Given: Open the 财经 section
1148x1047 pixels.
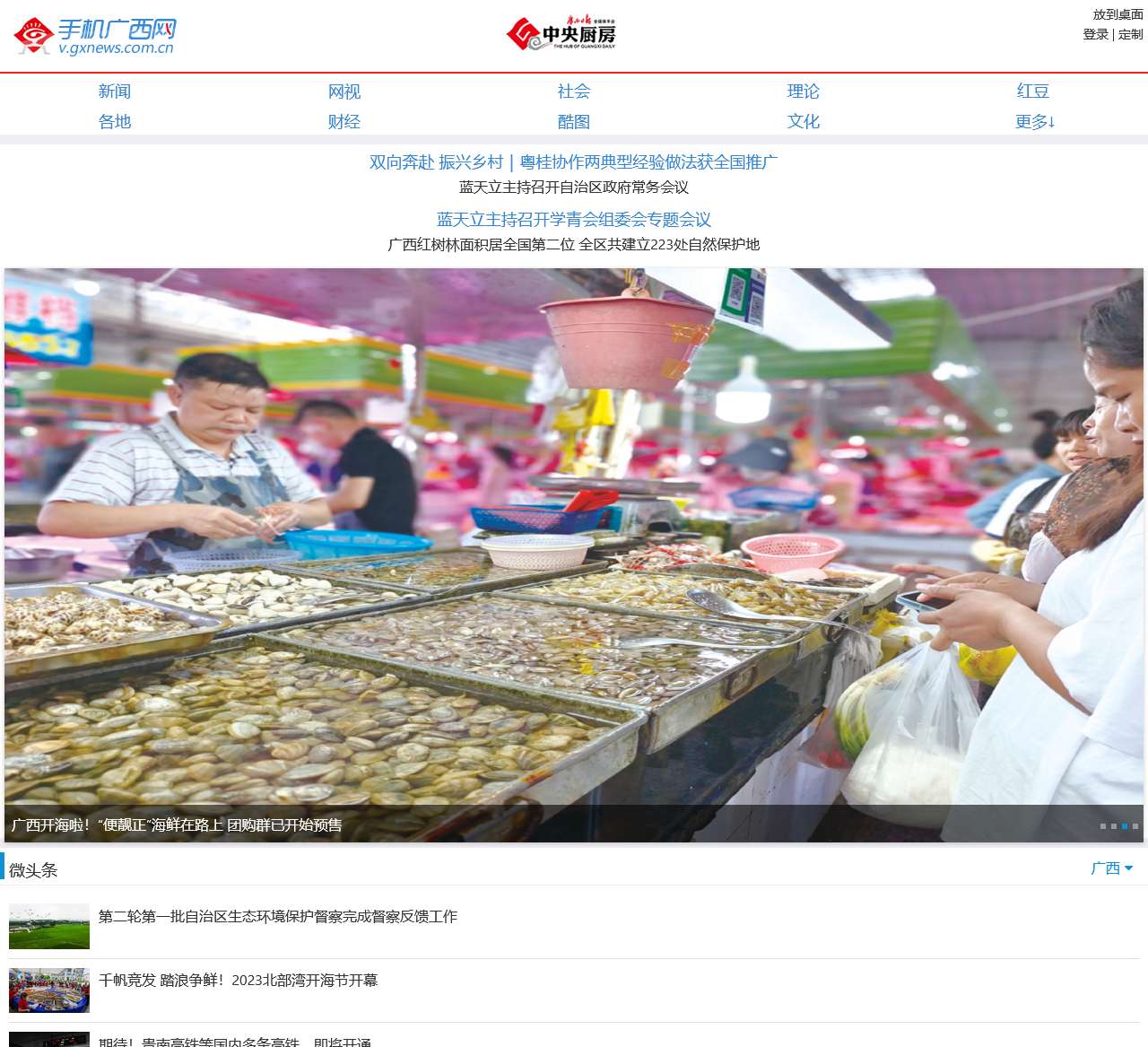Looking at the screenshot, I should (x=344, y=122).
